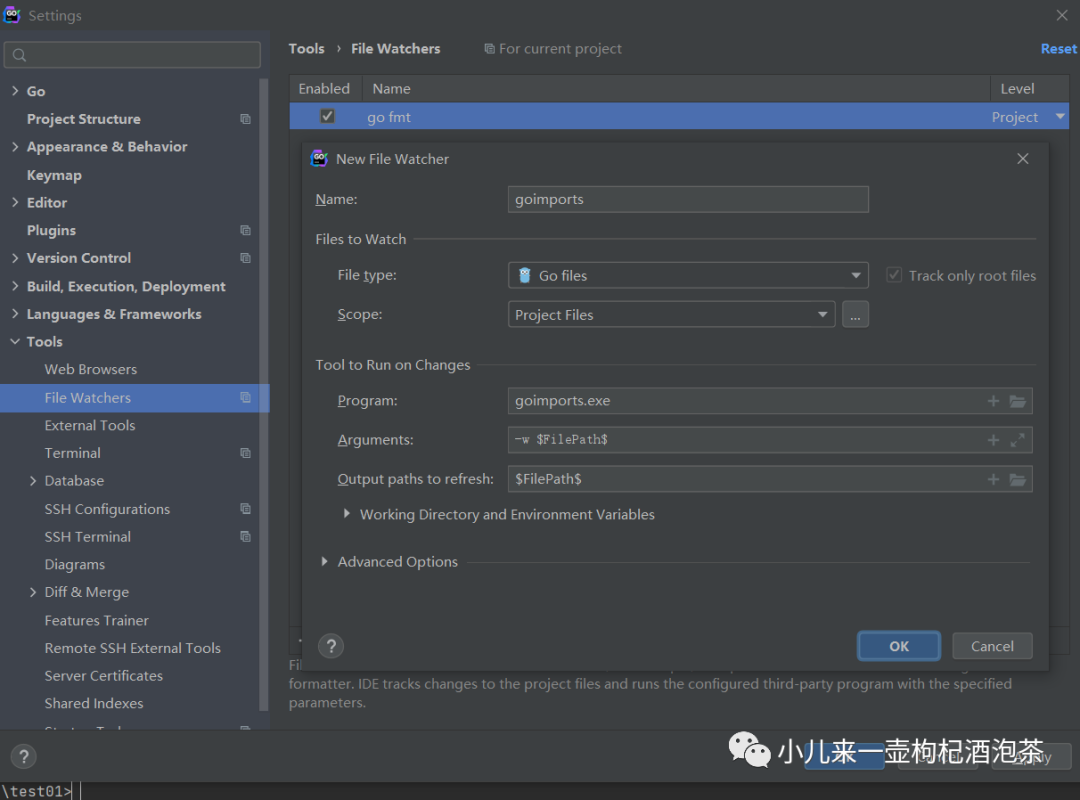This screenshot has height=800, width=1080.
Task: Click project-level icon beside Terminal
Action: [245, 453]
